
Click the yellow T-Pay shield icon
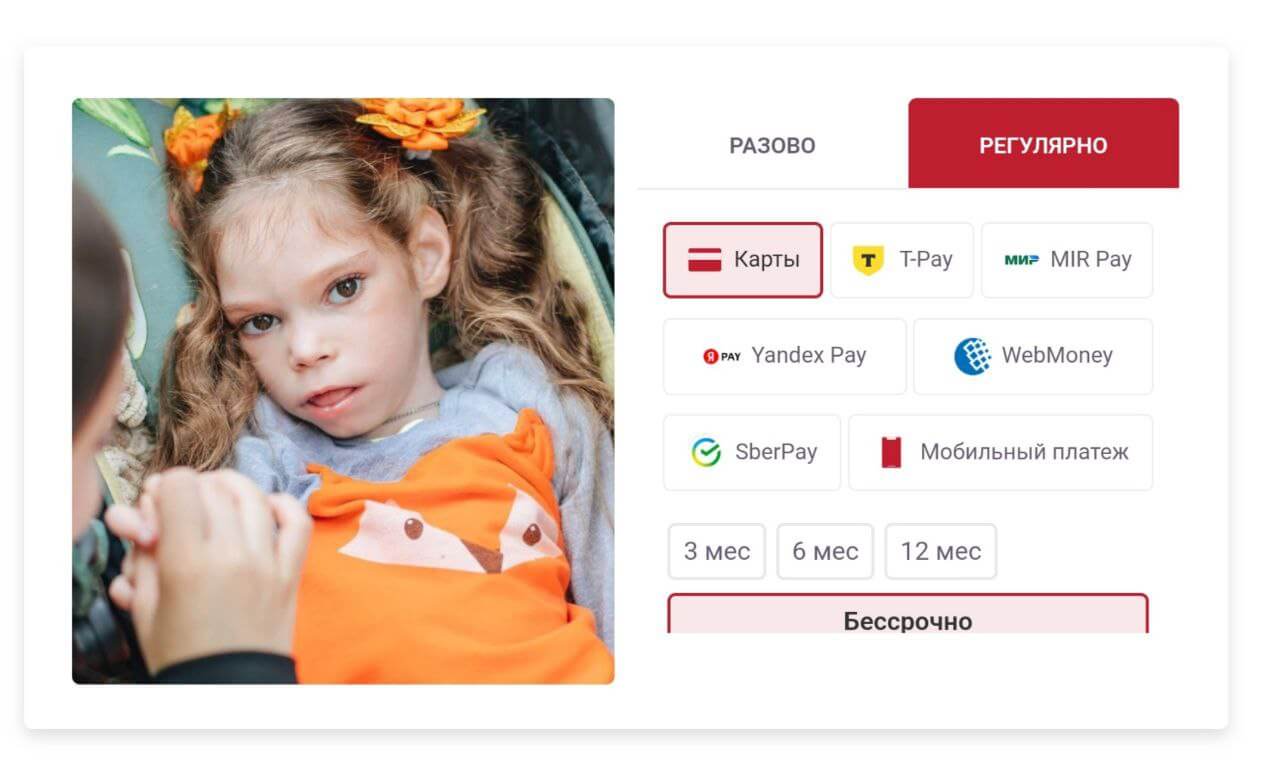[x=868, y=260]
